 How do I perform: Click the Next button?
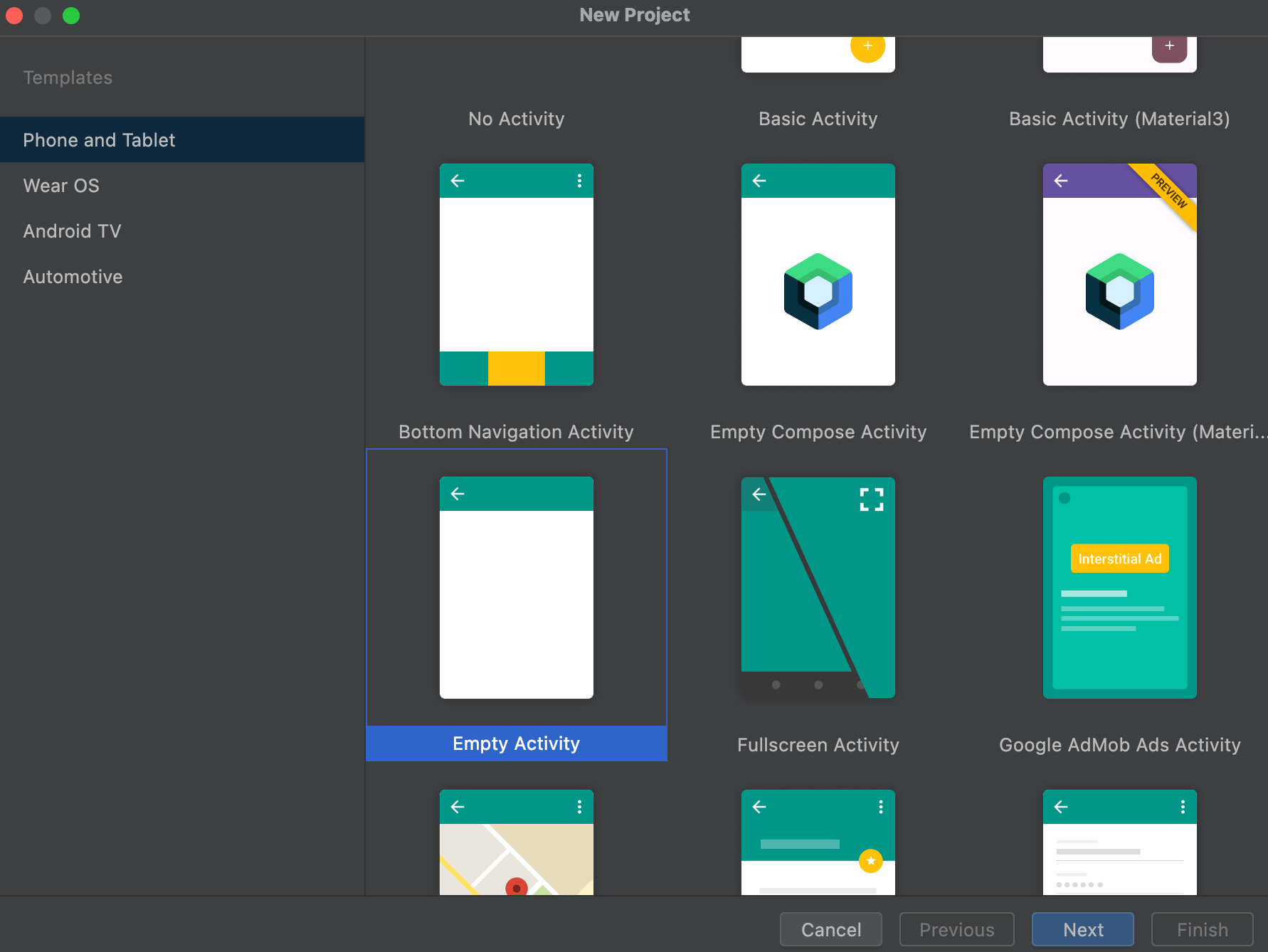(x=1082, y=929)
